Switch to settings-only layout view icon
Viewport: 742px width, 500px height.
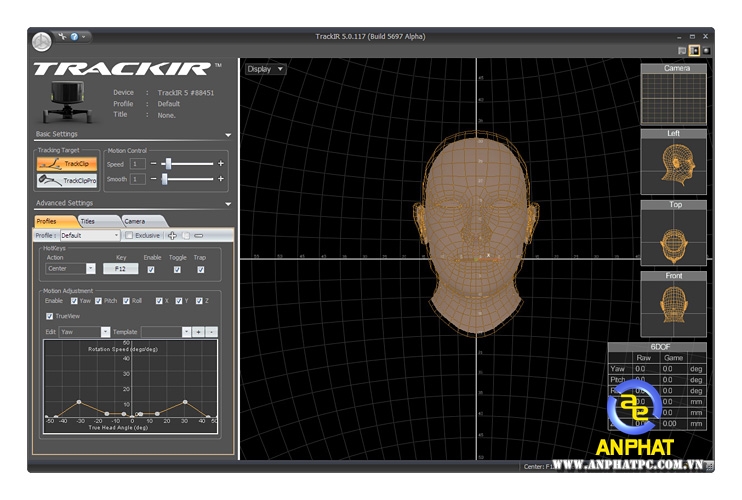pyautogui.click(x=681, y=51)
